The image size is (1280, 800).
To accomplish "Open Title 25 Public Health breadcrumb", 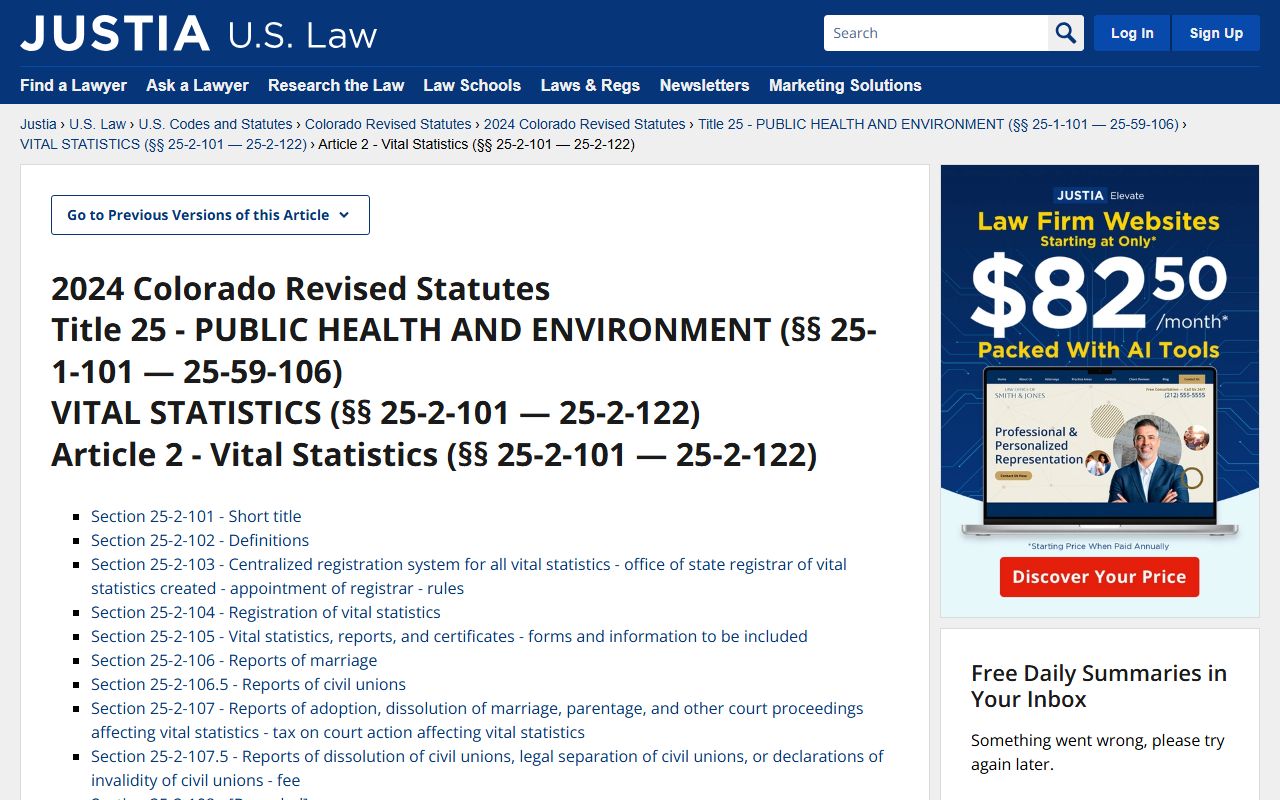I will pos(938,124).
